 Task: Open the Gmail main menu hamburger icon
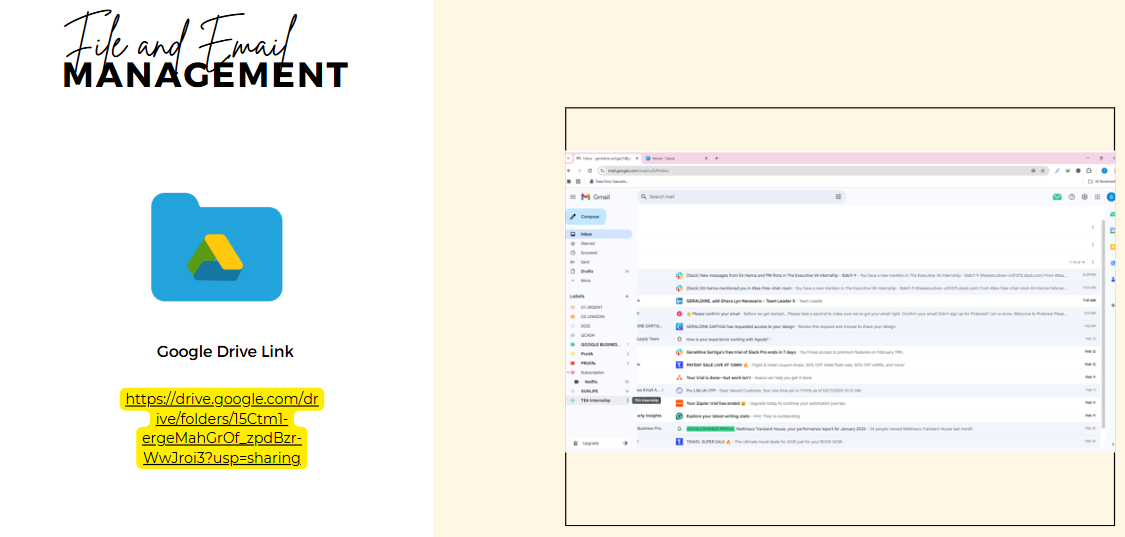coord(573,197)
